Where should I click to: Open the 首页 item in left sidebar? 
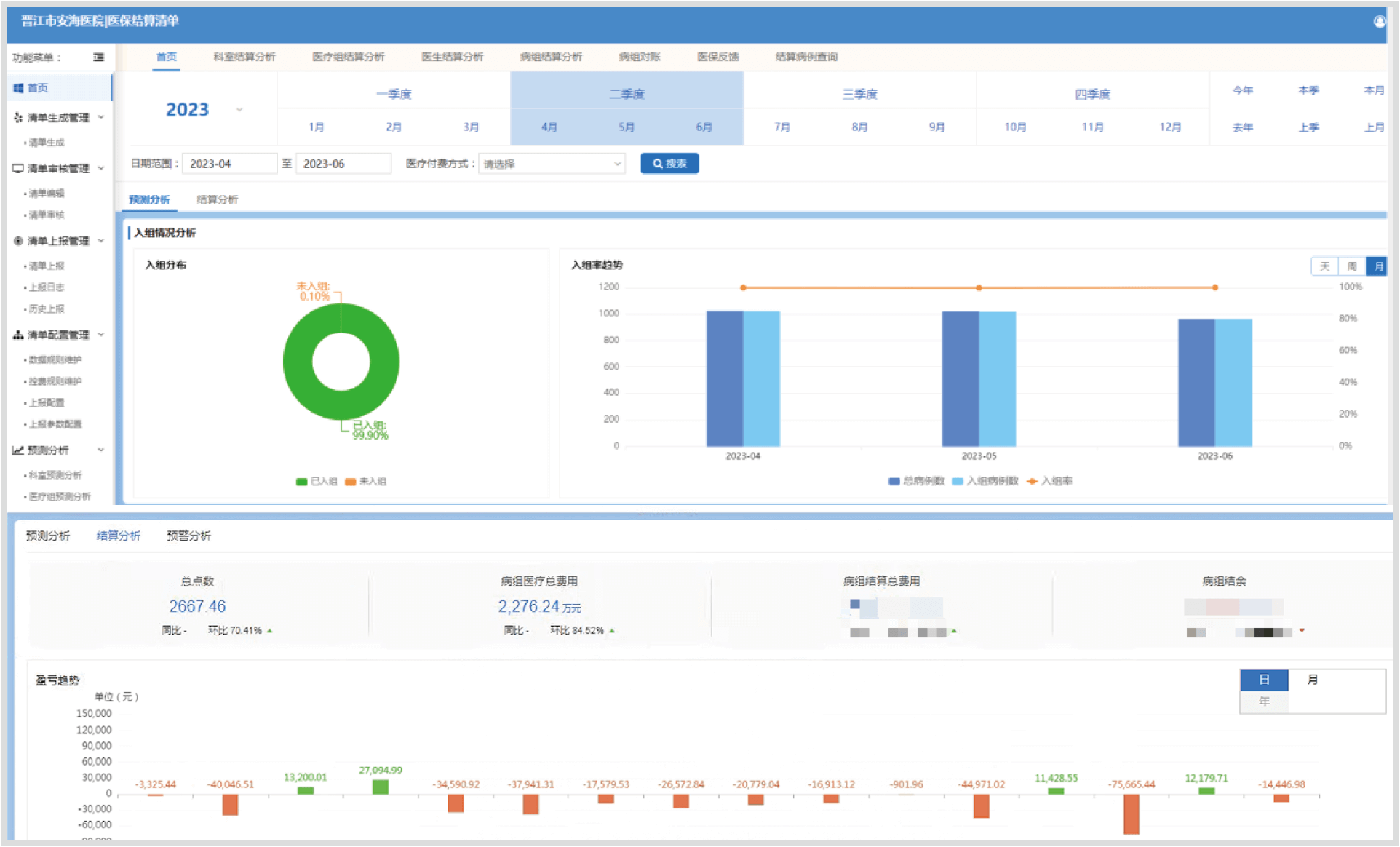[x=60, y=88]
